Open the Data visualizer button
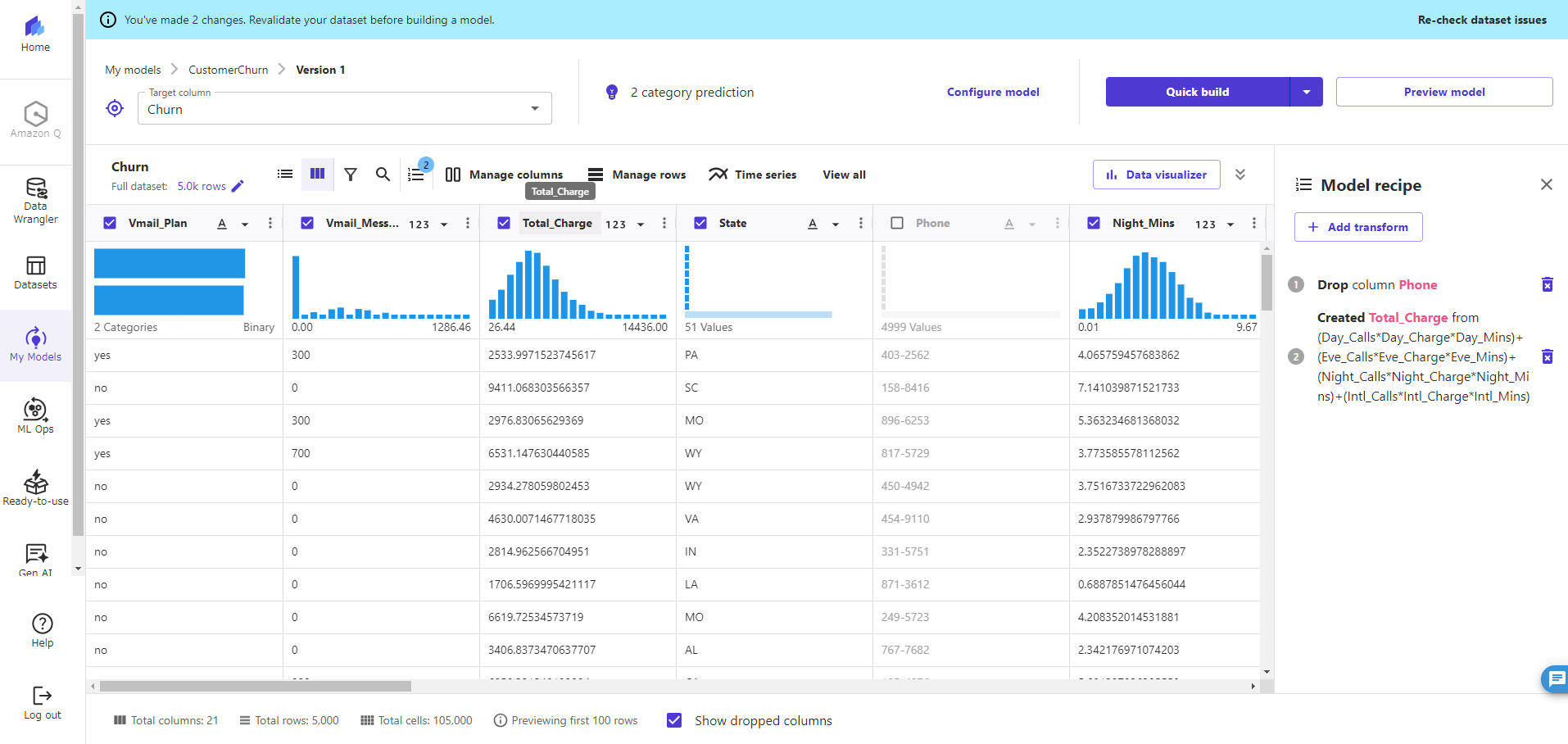Viewport: 1568px width, 744px height. [x=1156, y=175]
